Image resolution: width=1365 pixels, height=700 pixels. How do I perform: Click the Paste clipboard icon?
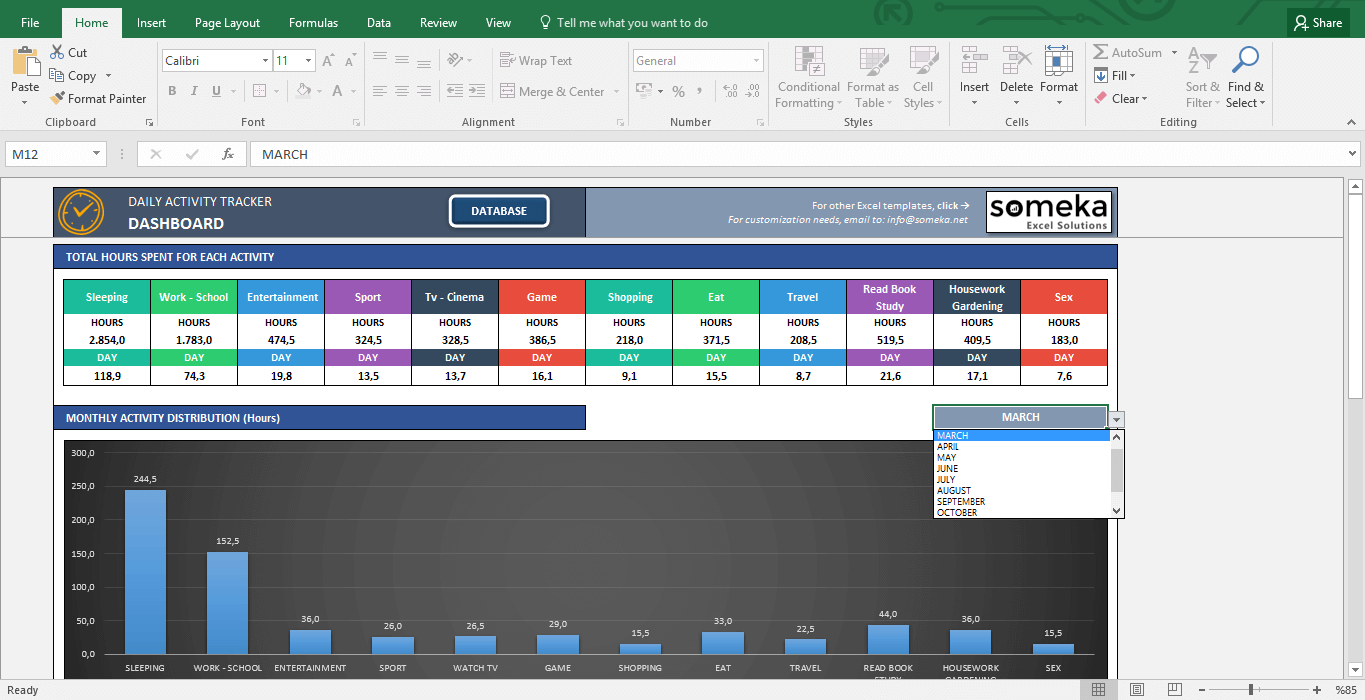[x=25, y=63]
